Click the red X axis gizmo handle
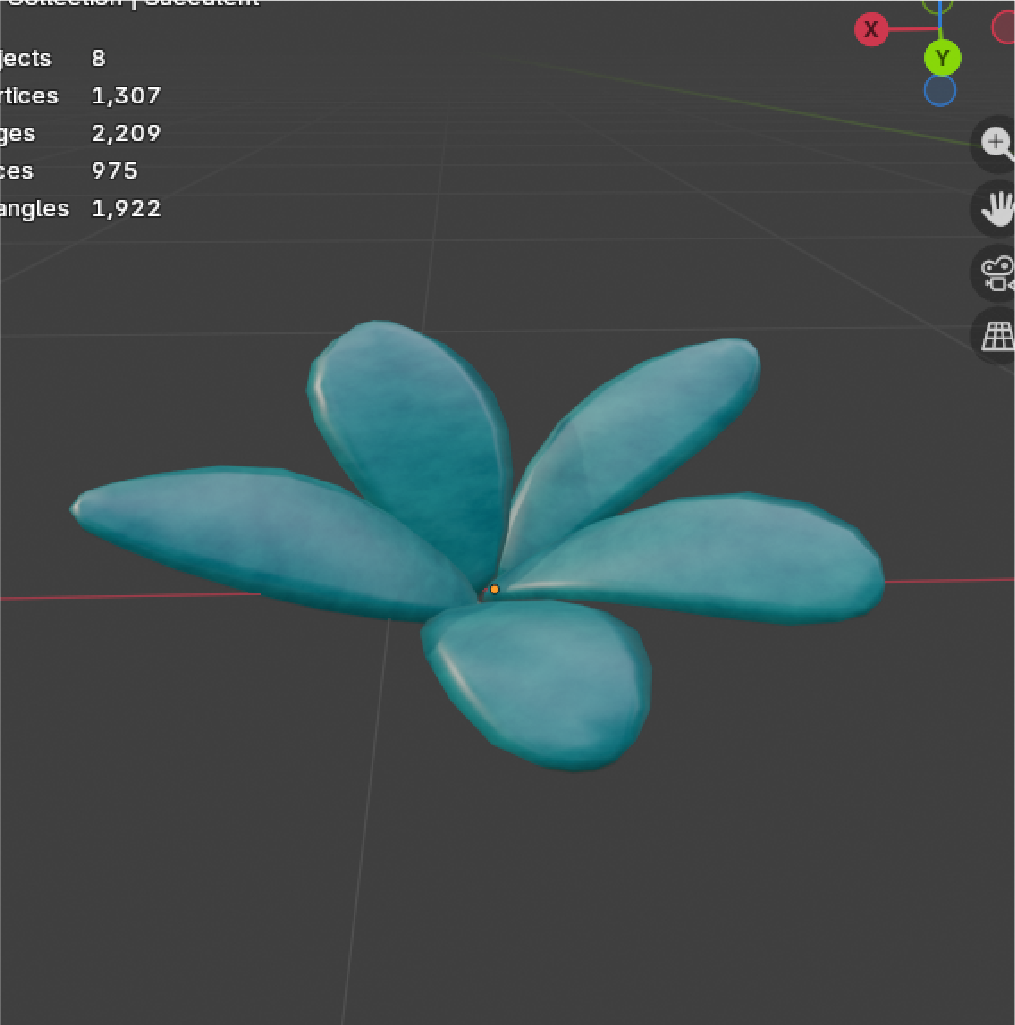1015x1025 pixels. [x=871, y=30]
